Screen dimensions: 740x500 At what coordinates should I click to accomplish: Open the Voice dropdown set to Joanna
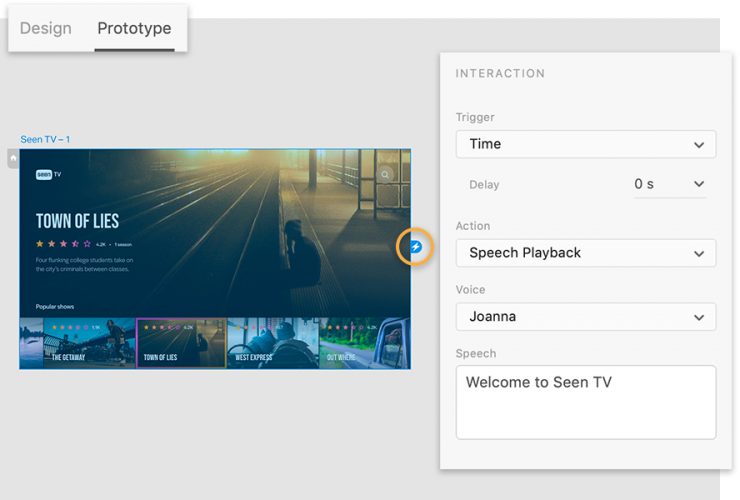[x=585, y=317]
